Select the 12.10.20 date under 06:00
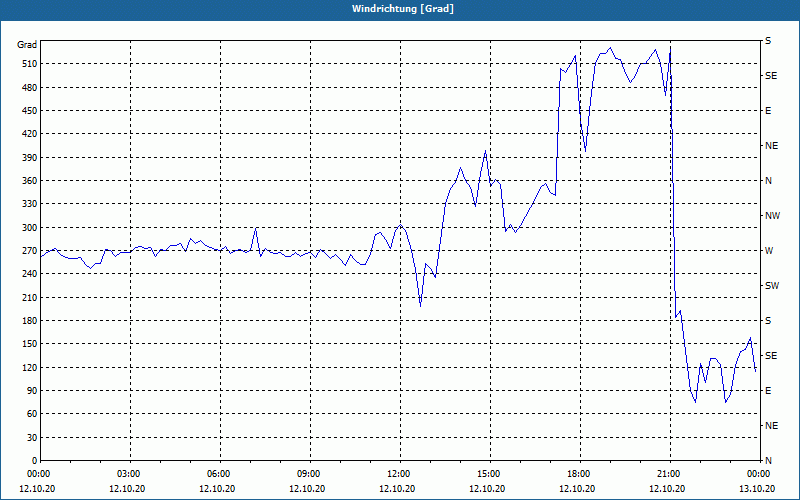Screen dimensions: 800x500 click(217, 489)
